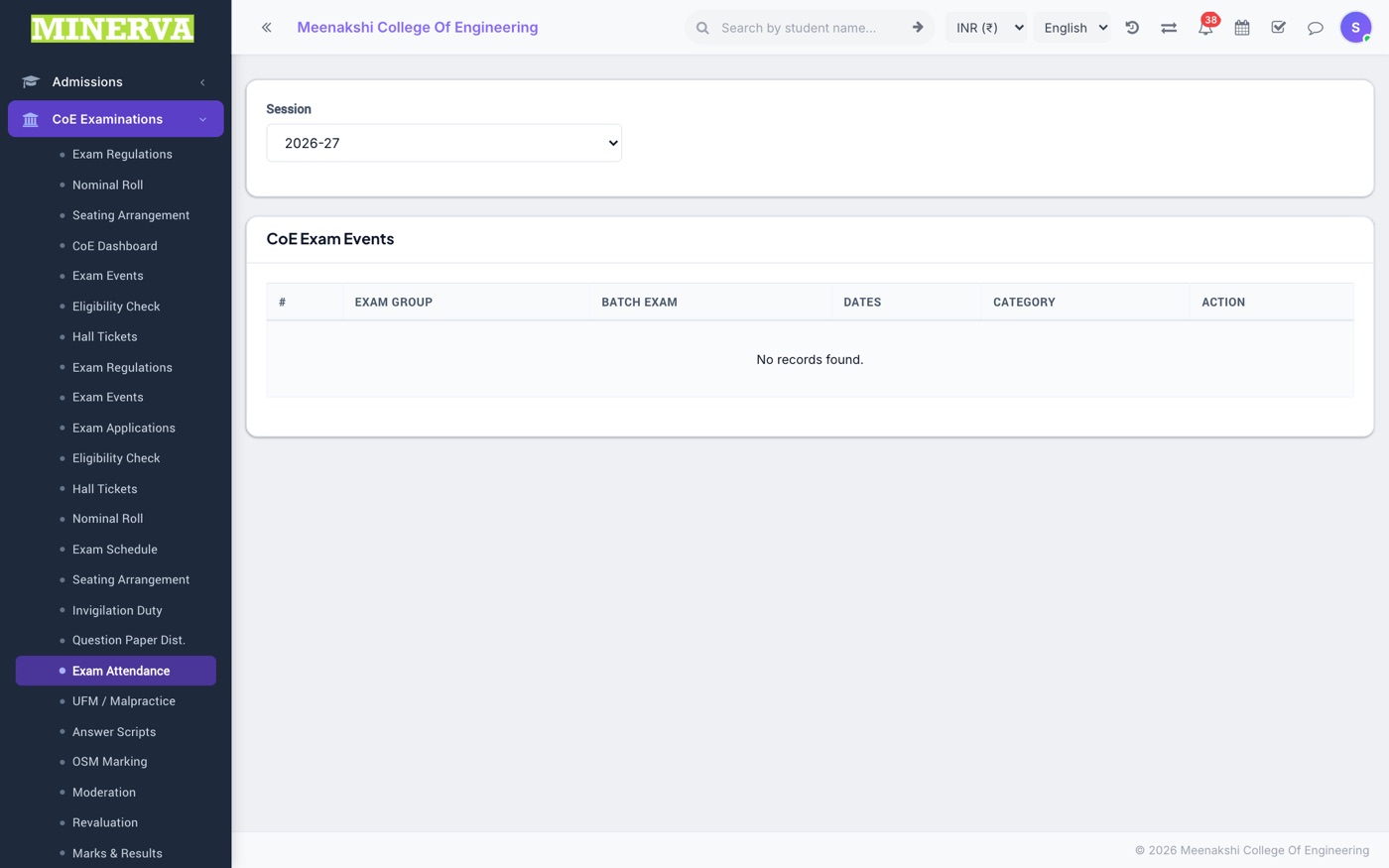Select Exam Attendance in sidebar
The width and height of the screenshot is (1389, 868).
click(x=115, y=671)
